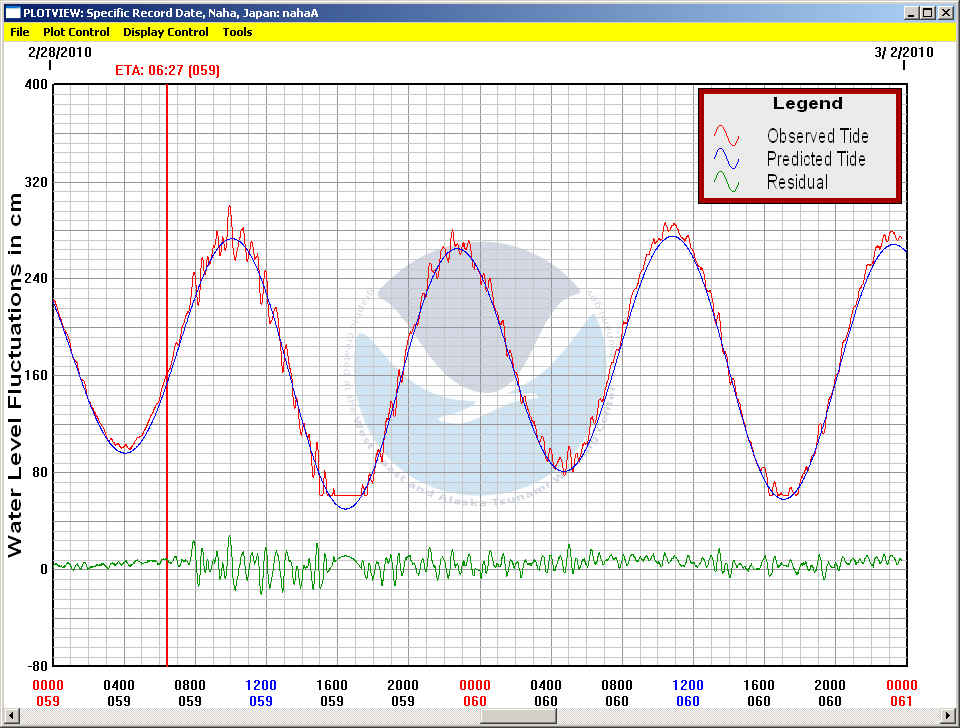The width and height of the screenshot is (960, 728).
Task: Click the '0800 060' time label
Action: coord(617,692)
